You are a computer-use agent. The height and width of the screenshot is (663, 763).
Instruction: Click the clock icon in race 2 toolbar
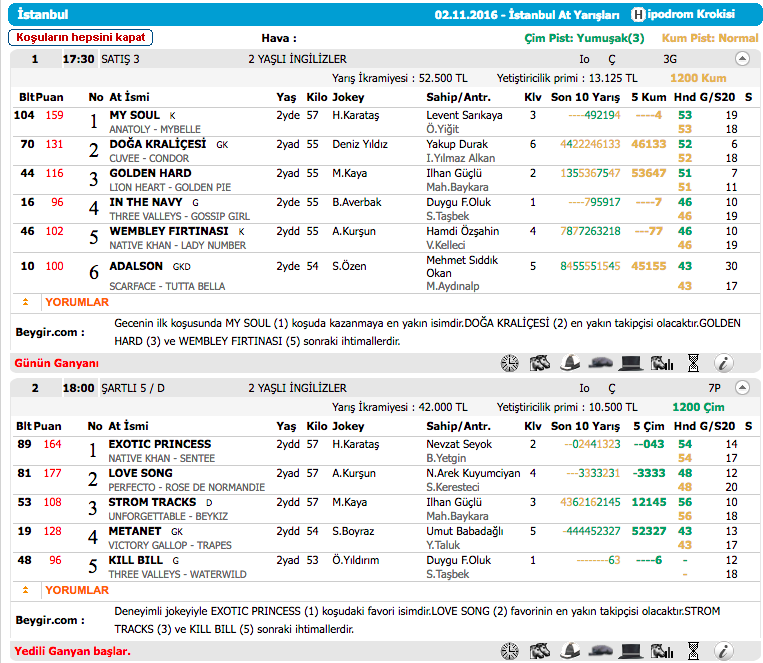[510, 651]
